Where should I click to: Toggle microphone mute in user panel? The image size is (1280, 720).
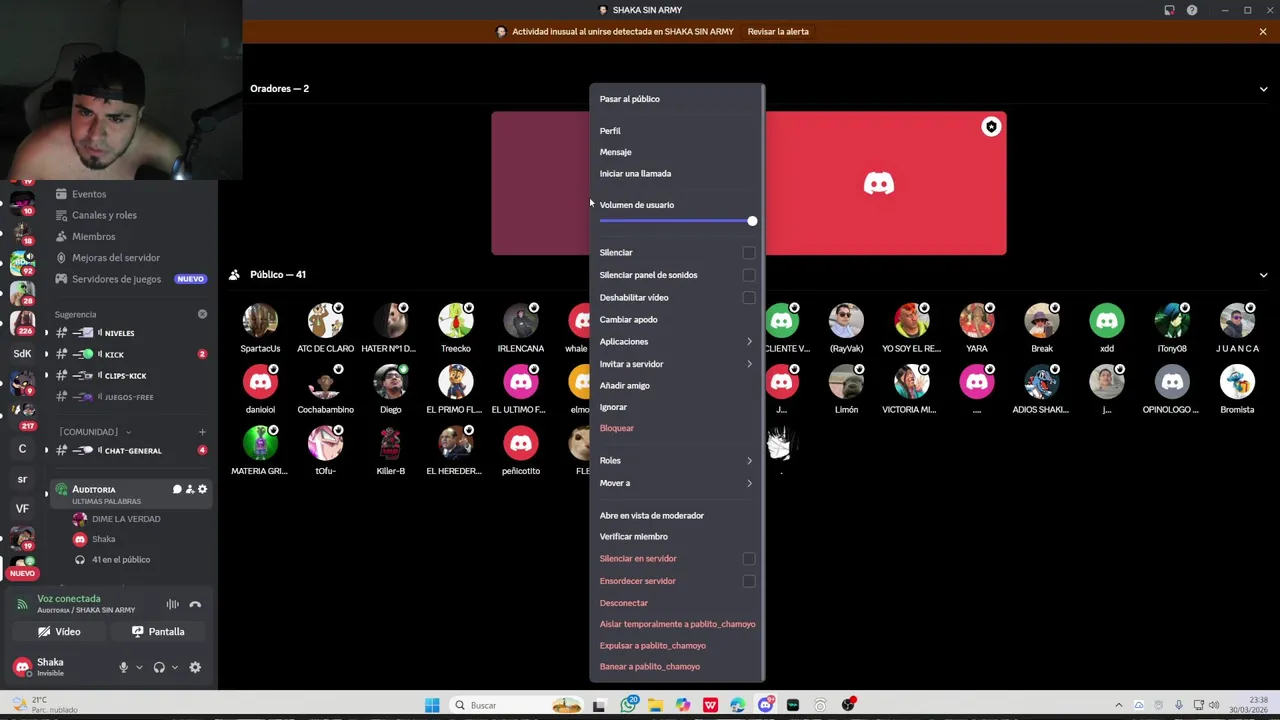[x=124, y=667]
